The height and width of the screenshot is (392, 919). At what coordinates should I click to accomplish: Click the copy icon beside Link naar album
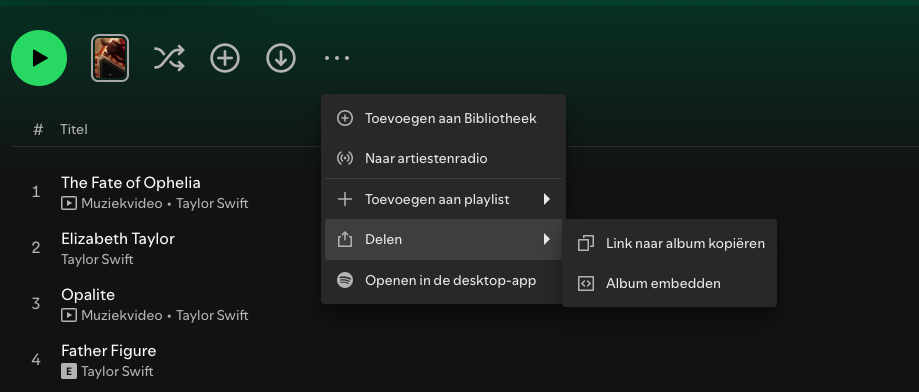click(x=586, y=243)
